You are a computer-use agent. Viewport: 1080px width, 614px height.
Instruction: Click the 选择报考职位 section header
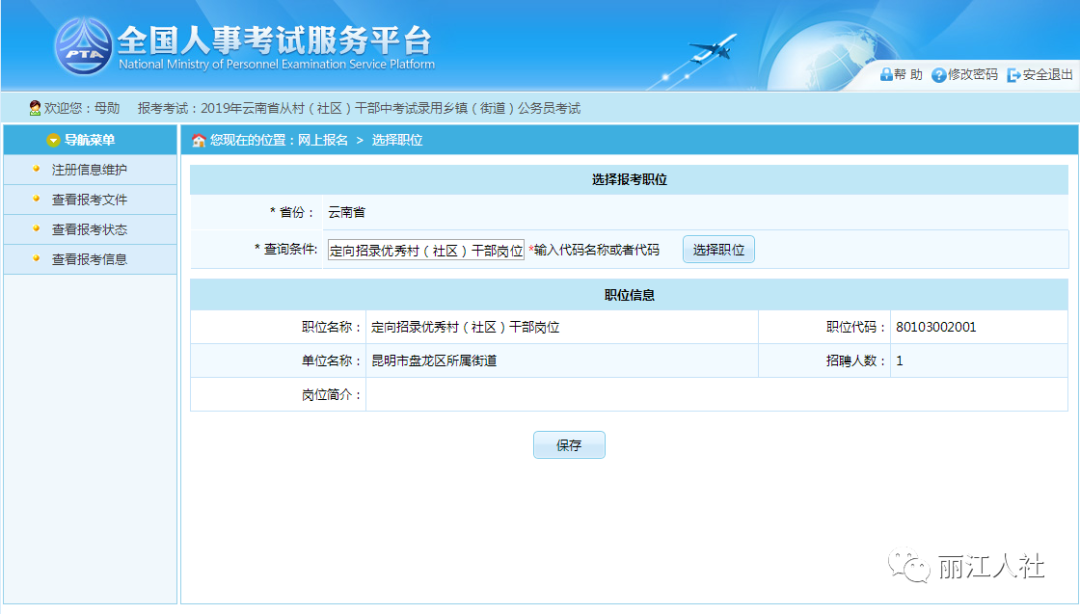click(629, 180)
